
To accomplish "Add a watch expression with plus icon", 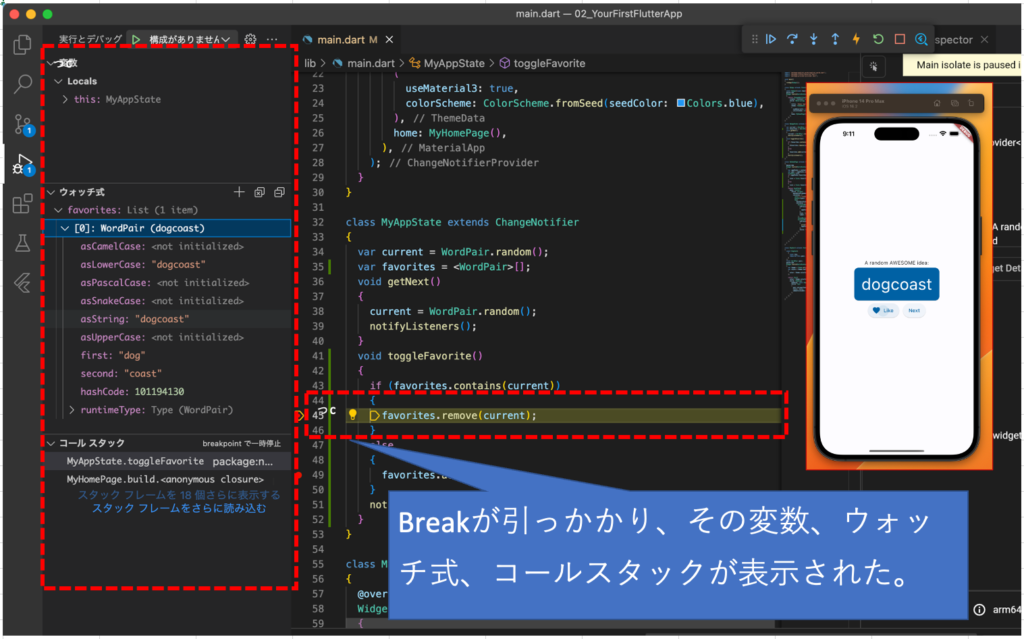I will click(x=238, y=192).
